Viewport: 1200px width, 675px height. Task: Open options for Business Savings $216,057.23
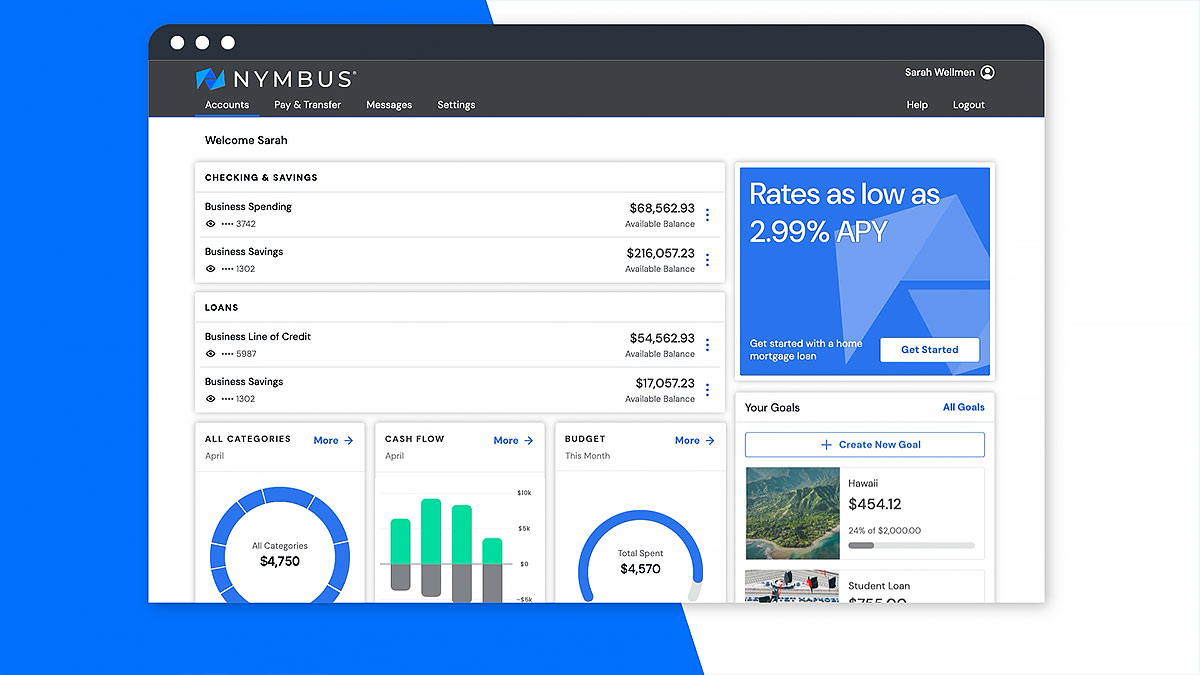[707, 259]
